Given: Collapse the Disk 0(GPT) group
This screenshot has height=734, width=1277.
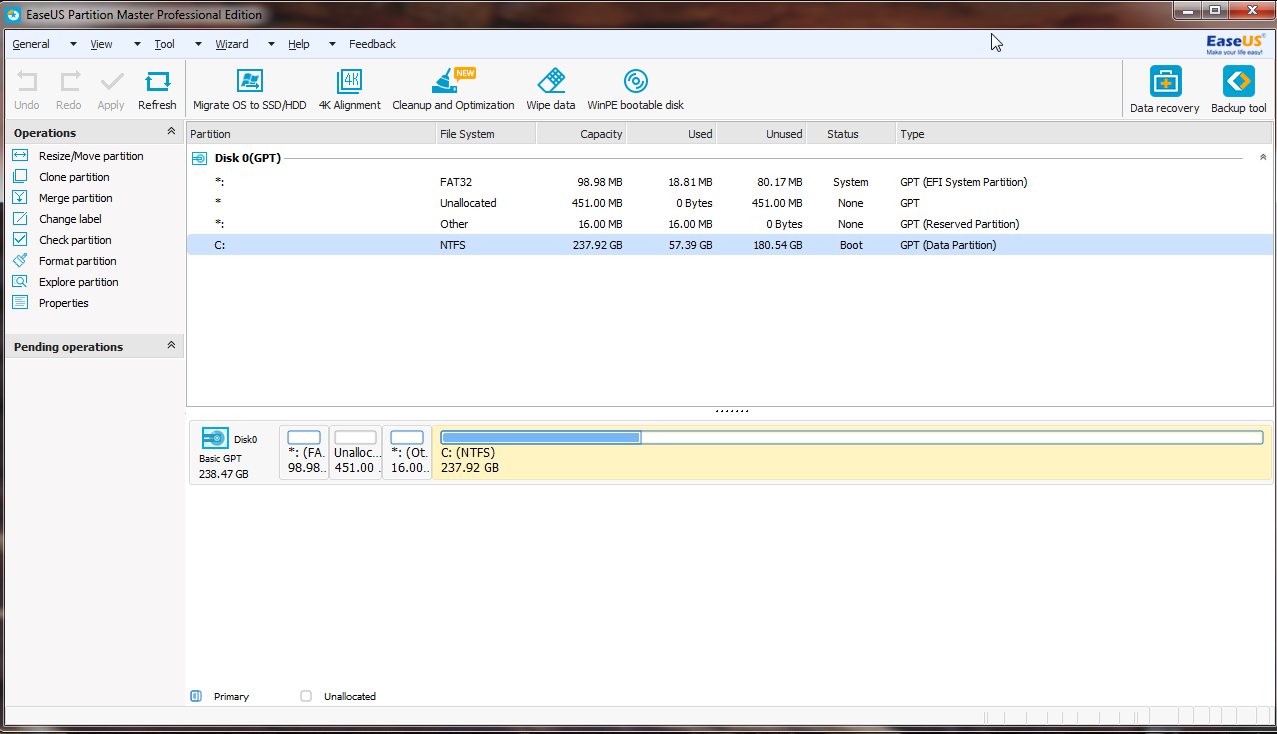Looking at the screenshot, I should pos(1262,158).
